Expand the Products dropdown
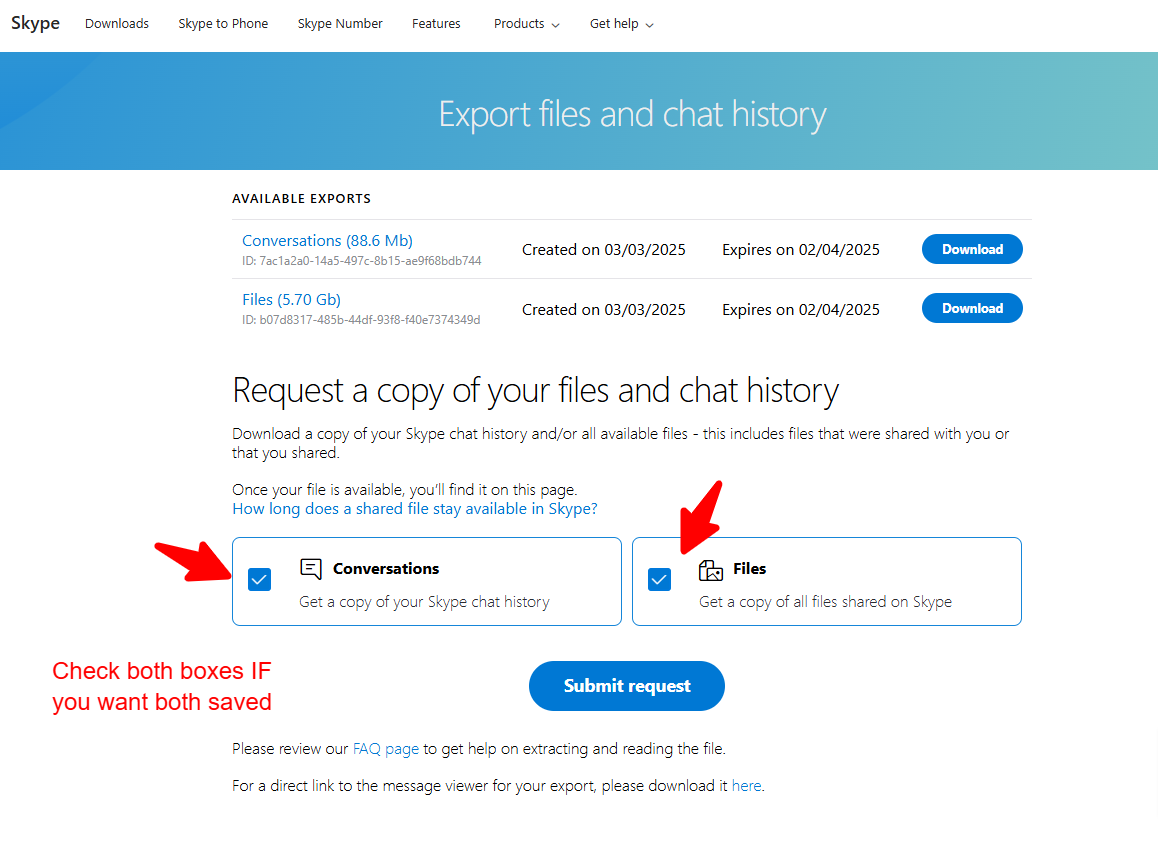 [527, 24]
